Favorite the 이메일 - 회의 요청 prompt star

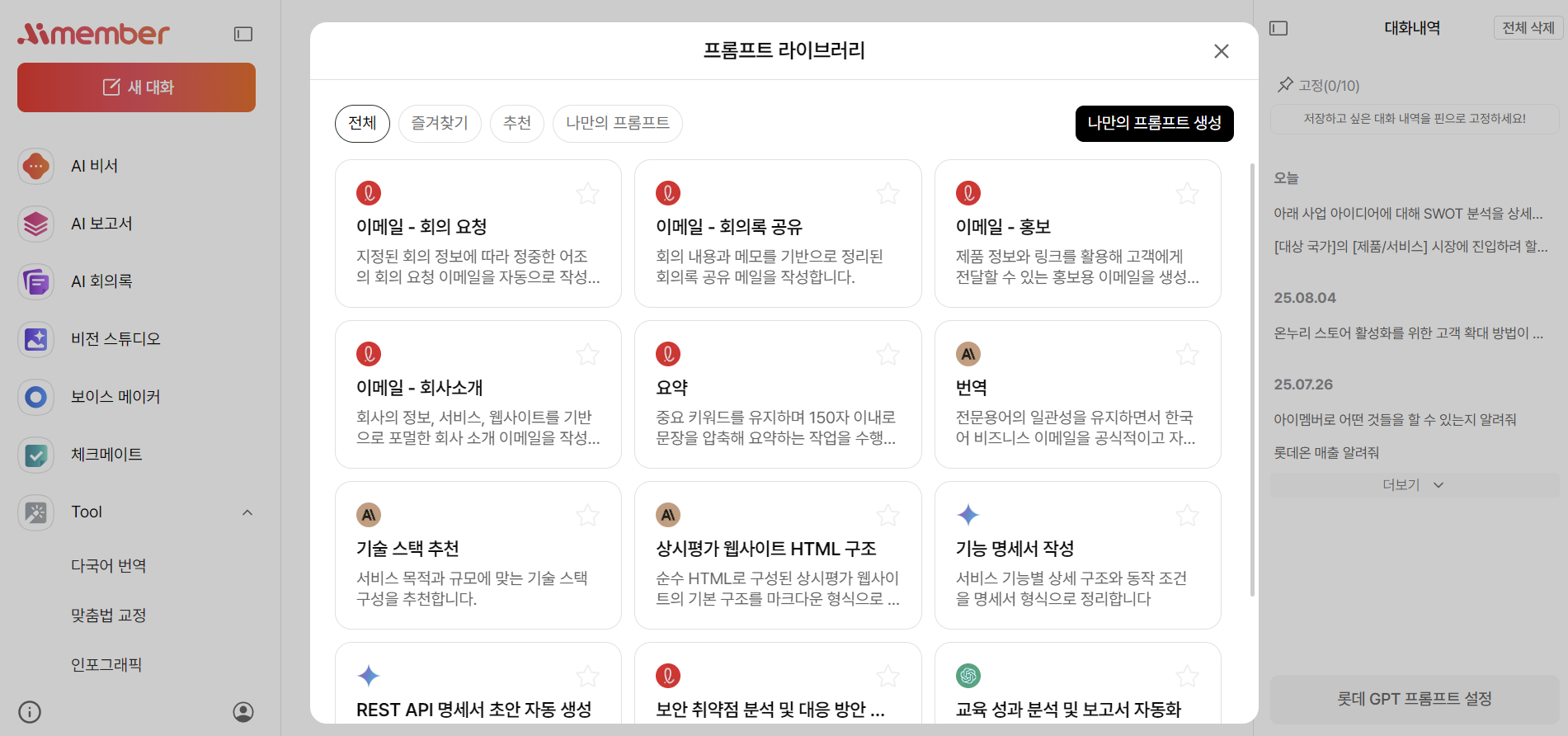587,193
